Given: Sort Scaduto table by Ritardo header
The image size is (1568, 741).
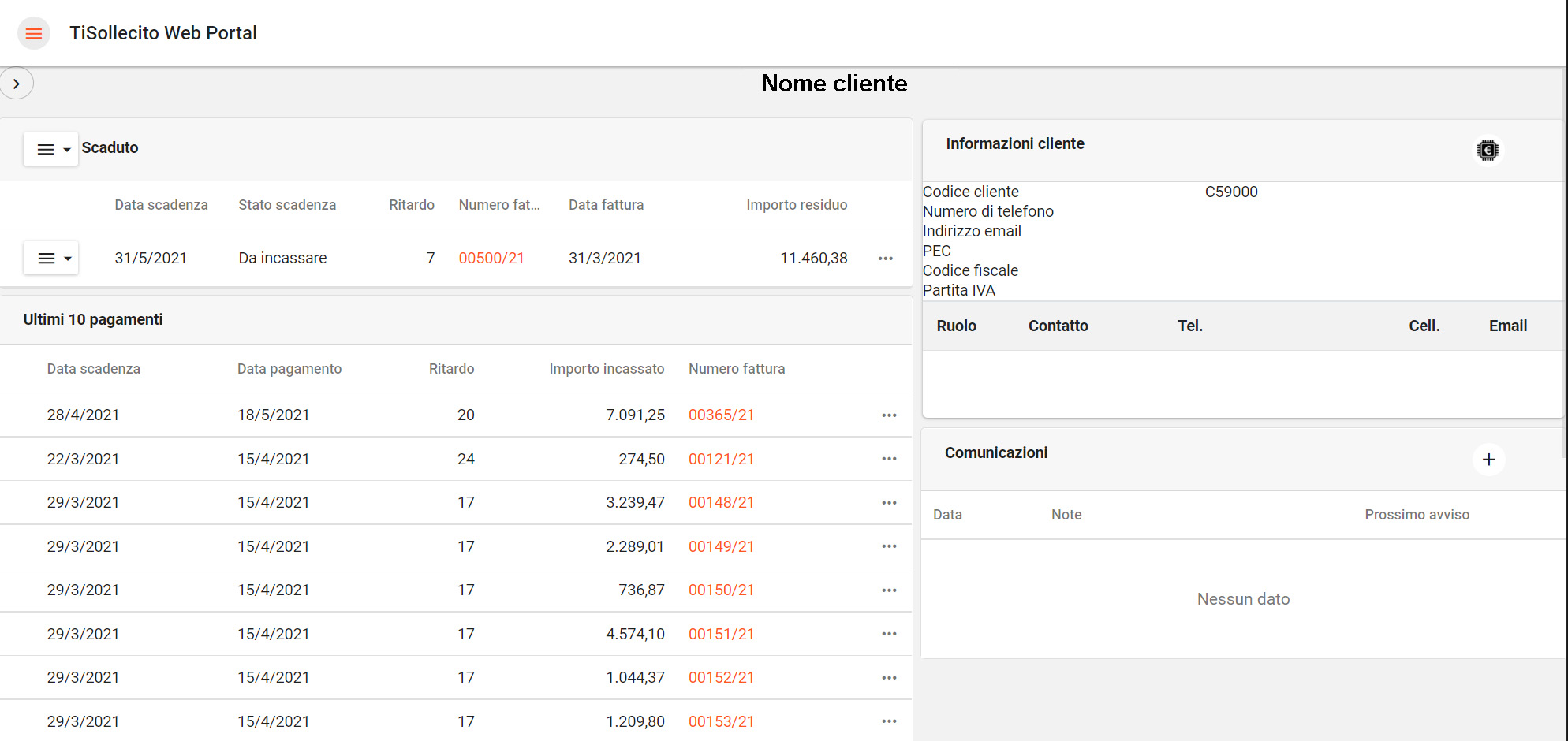Looking at the screenshot, I should click(412, 205).
